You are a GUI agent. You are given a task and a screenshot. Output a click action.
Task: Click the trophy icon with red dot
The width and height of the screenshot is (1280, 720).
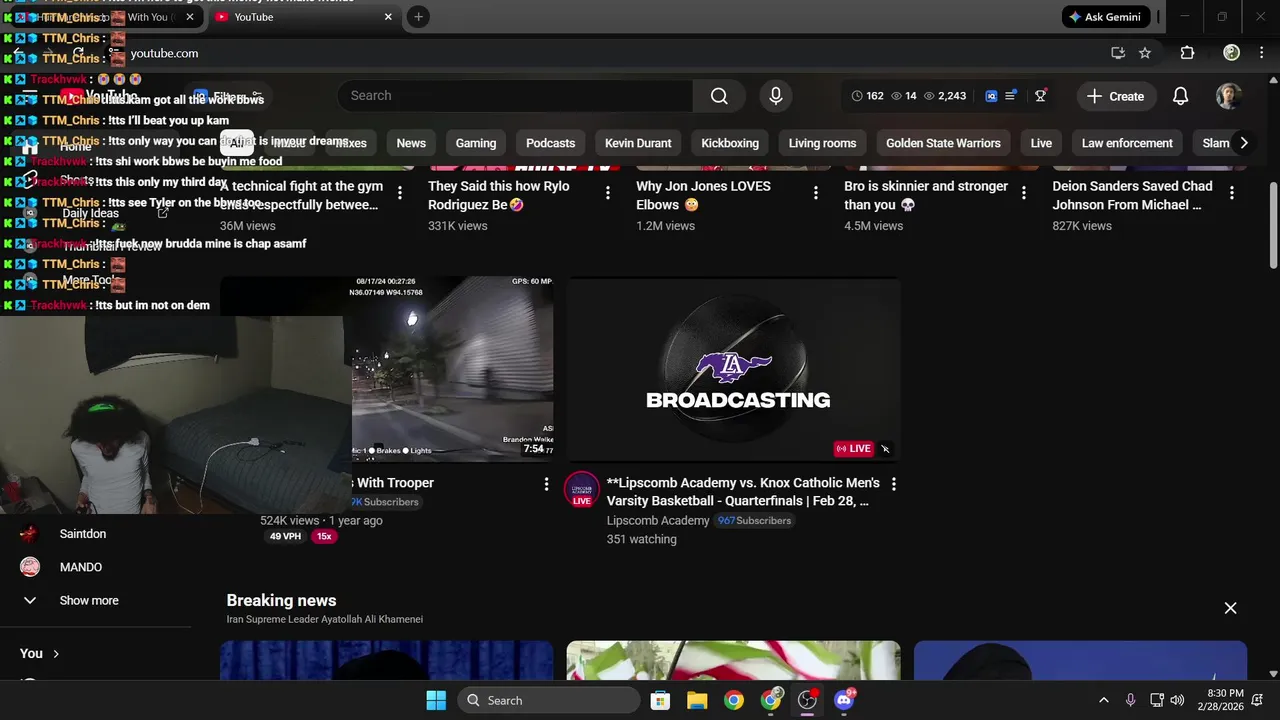click(1040, 96)
